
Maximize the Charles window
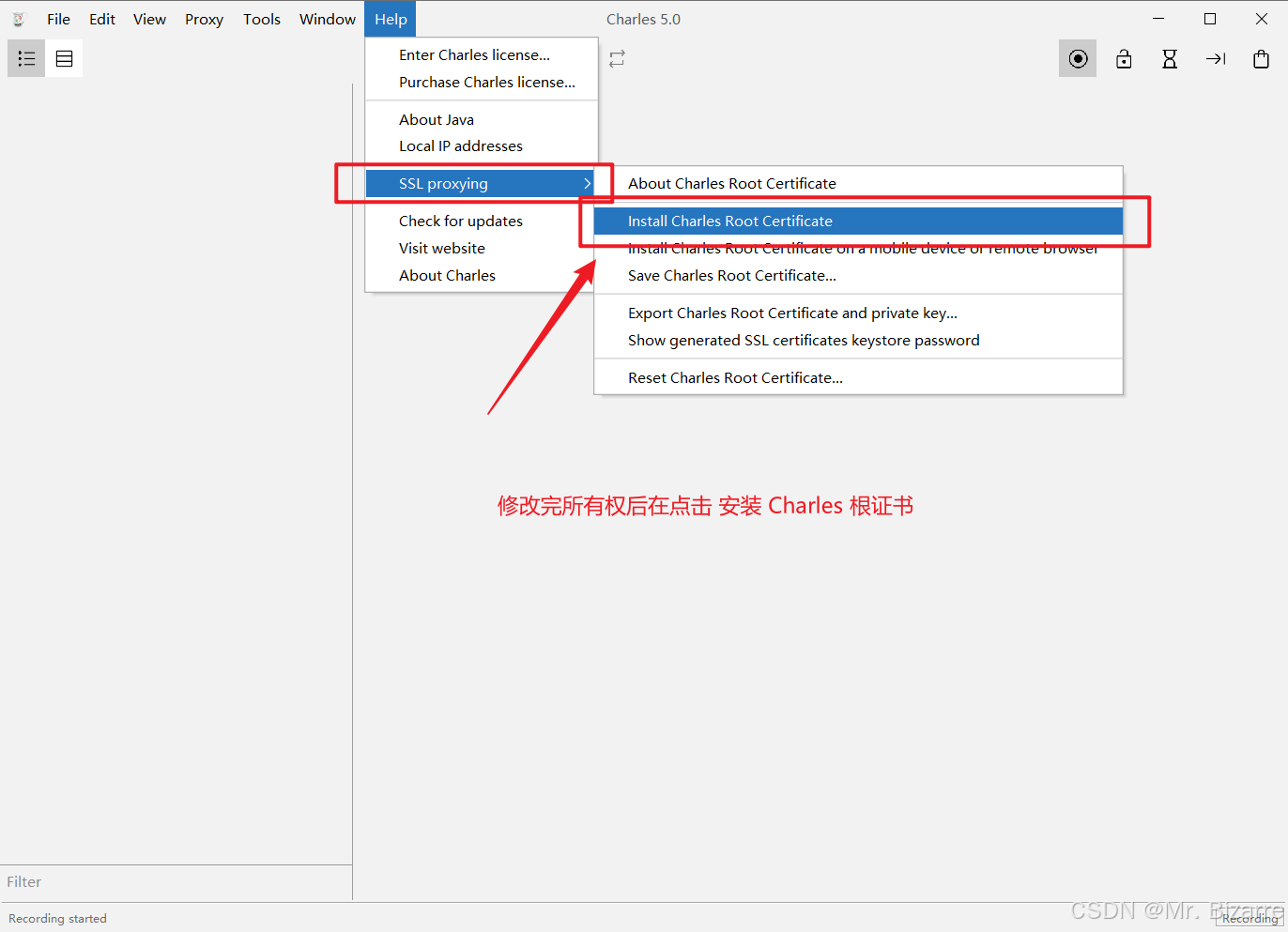(1210, 19)
